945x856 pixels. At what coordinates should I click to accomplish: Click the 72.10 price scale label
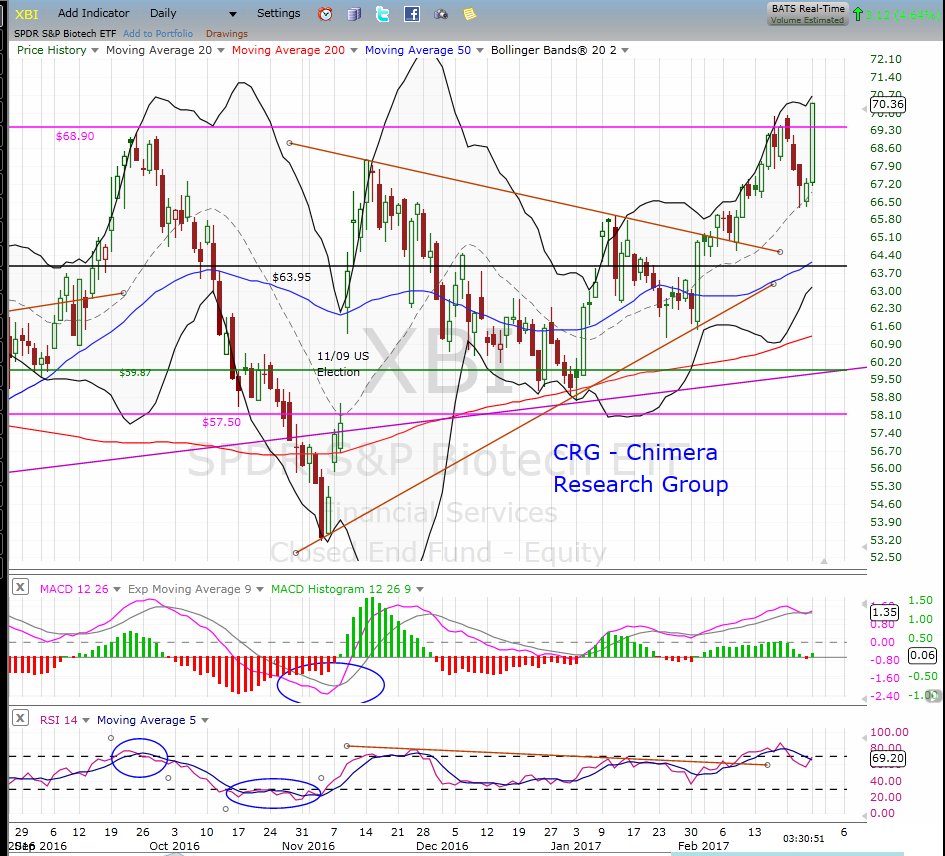[x=886, y=59]
